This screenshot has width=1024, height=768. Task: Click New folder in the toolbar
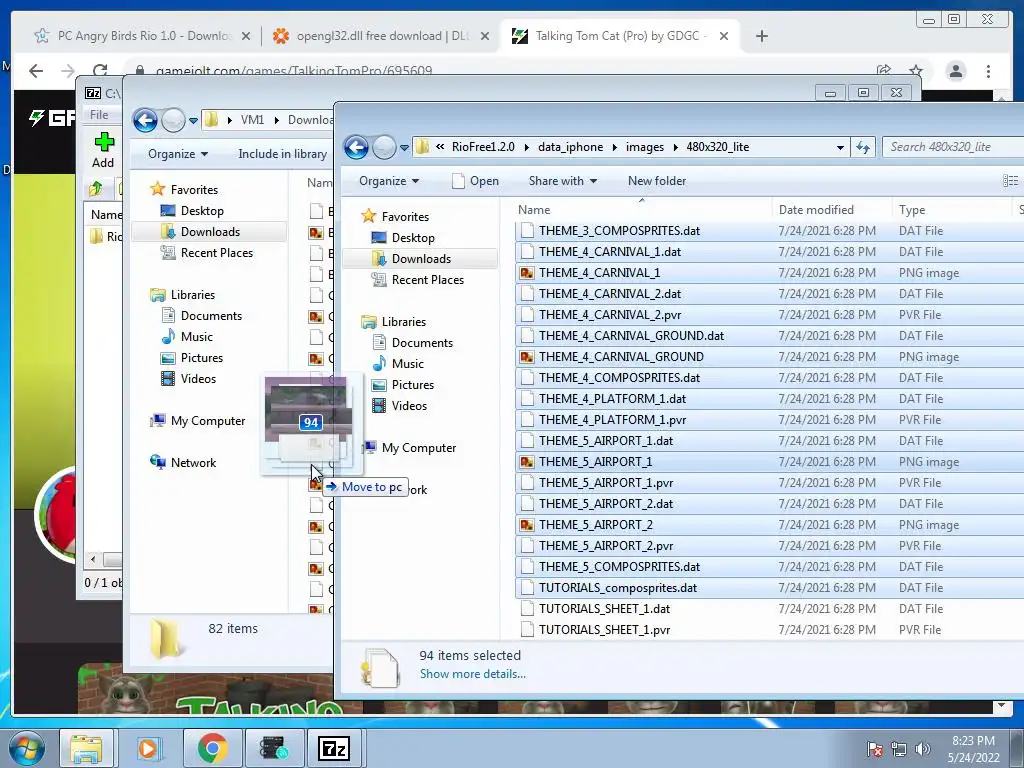656,181
